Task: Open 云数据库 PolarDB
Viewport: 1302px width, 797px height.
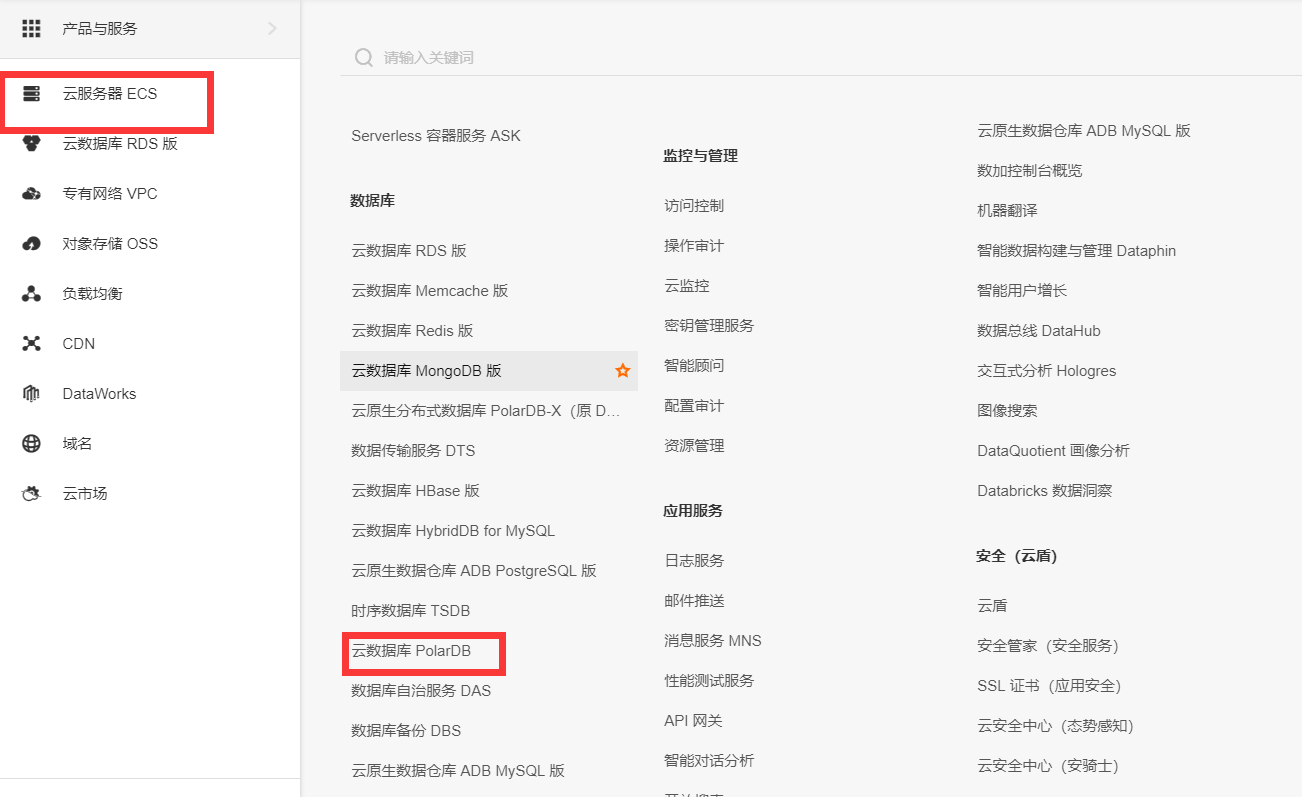Action: (411, 651)
